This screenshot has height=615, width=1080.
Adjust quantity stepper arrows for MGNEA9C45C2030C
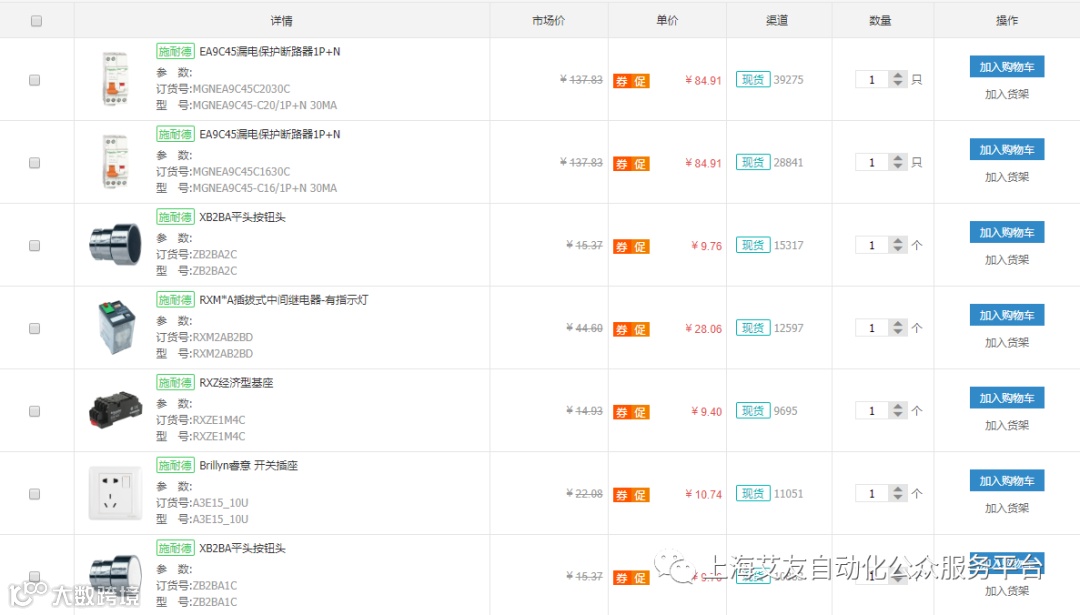coord(897,79)
